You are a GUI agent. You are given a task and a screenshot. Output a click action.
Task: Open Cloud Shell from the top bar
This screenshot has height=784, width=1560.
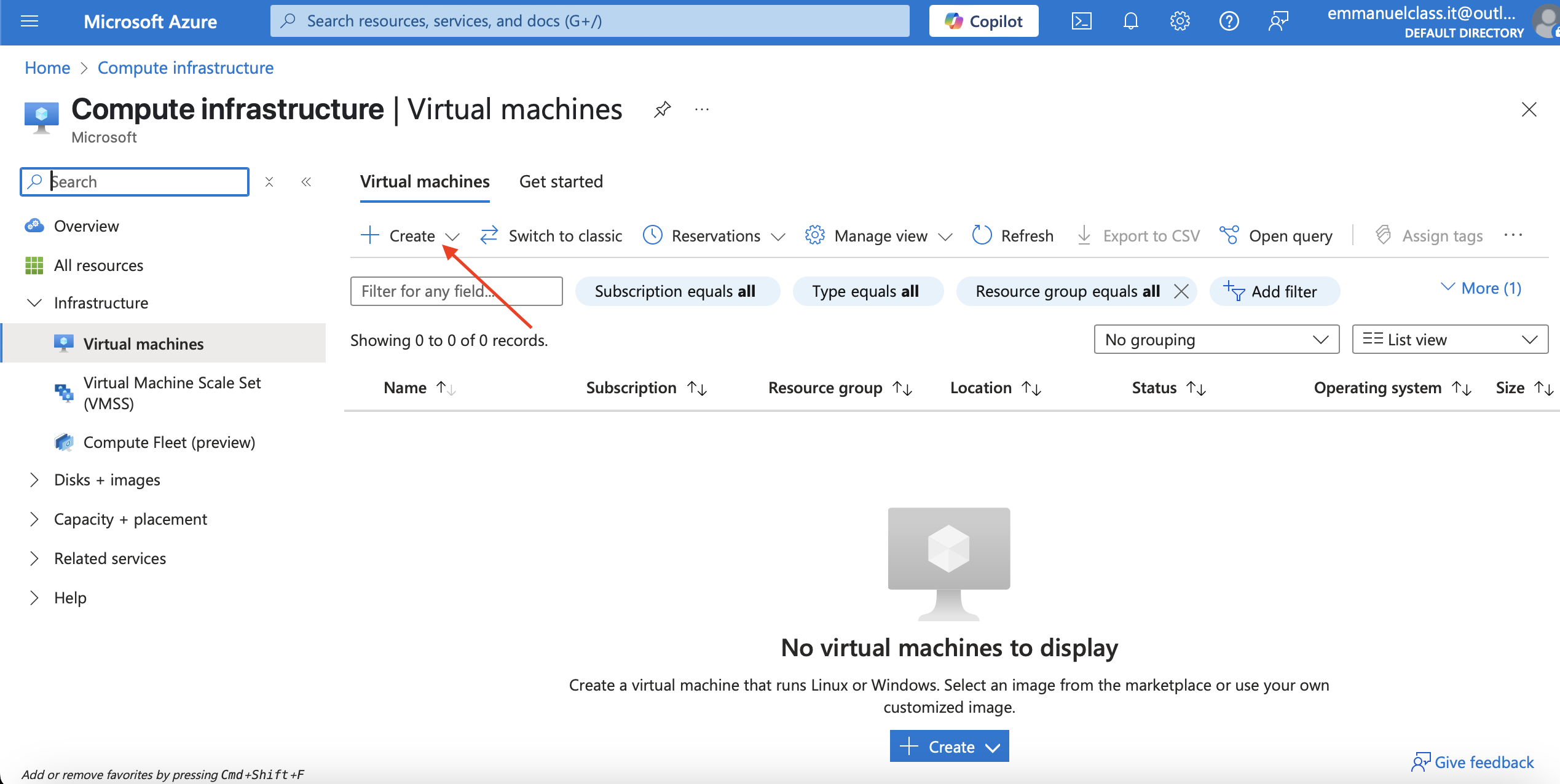coord(1081,22)
